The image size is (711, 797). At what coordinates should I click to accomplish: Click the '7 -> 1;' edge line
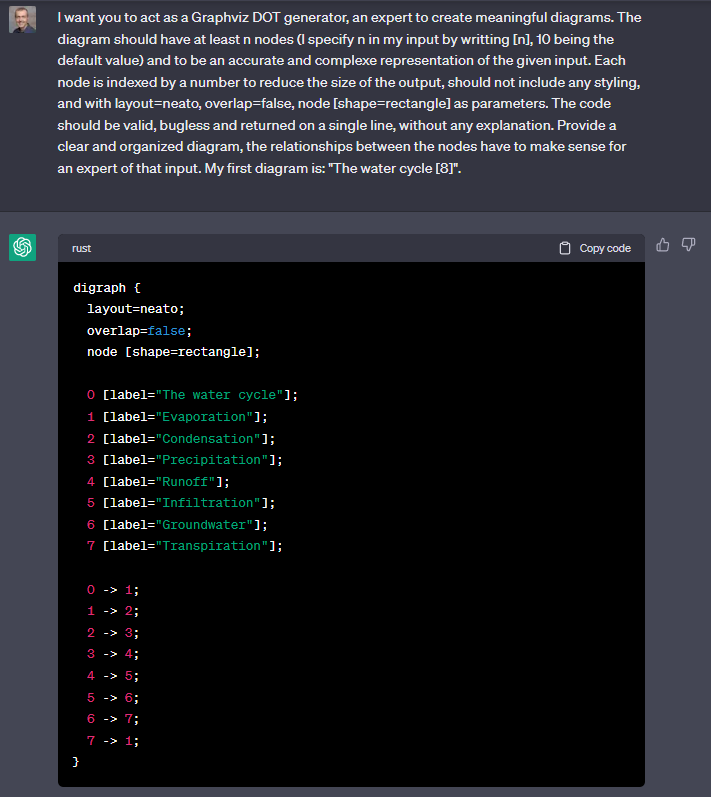point(113,741)
